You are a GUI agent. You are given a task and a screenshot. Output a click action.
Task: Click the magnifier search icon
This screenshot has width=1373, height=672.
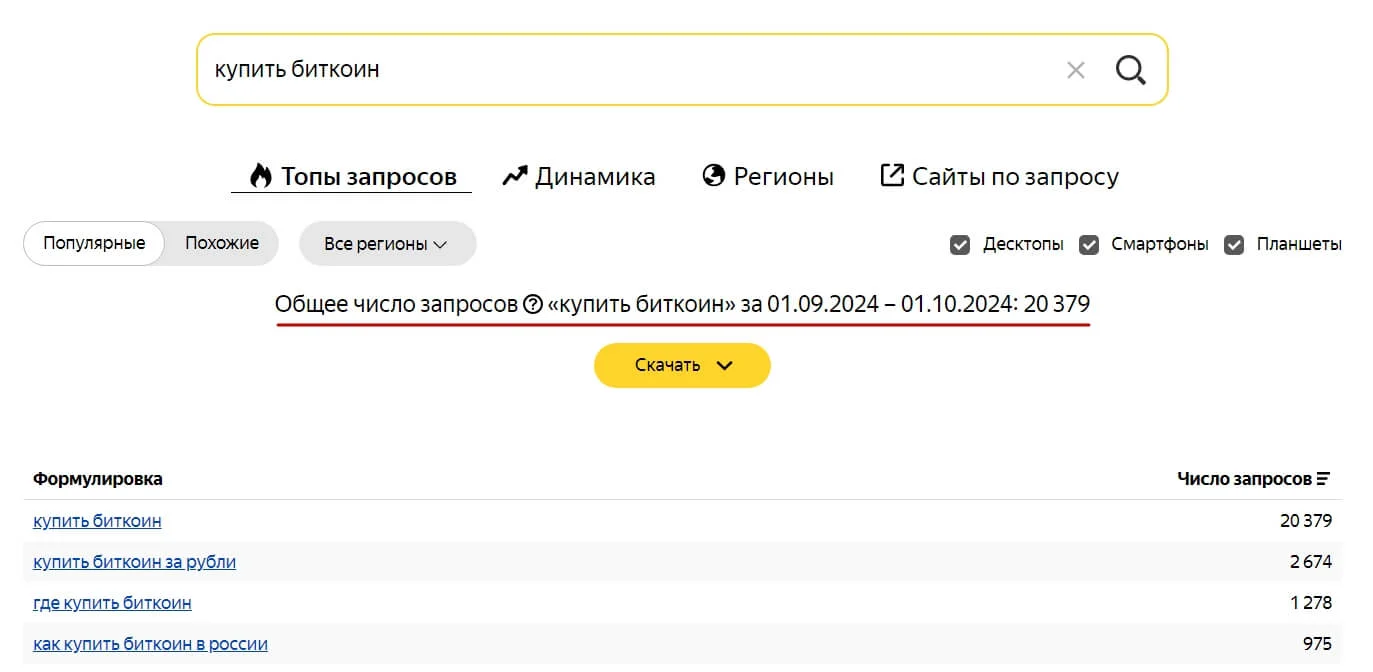[x=1130, y=70]
